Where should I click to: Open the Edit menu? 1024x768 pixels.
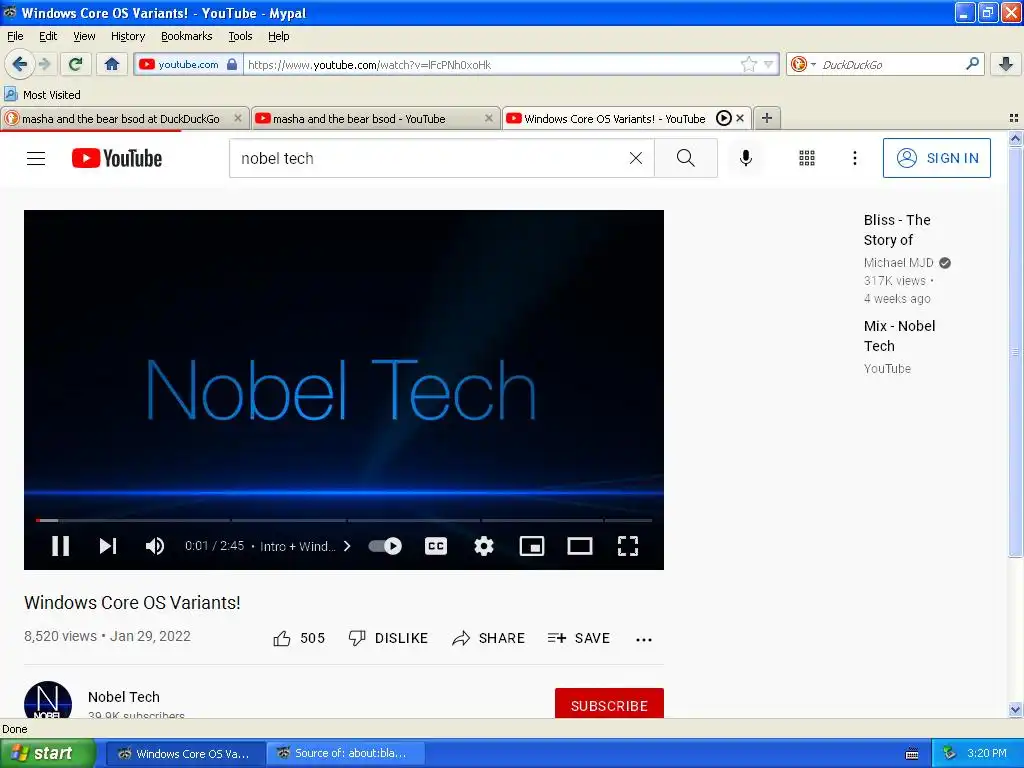pyautogui.click(x=48, y=36)
